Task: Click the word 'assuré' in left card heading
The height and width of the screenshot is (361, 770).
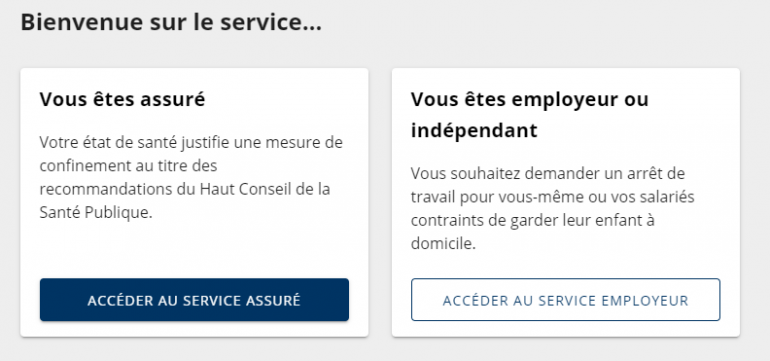Action: pos(172,100)
